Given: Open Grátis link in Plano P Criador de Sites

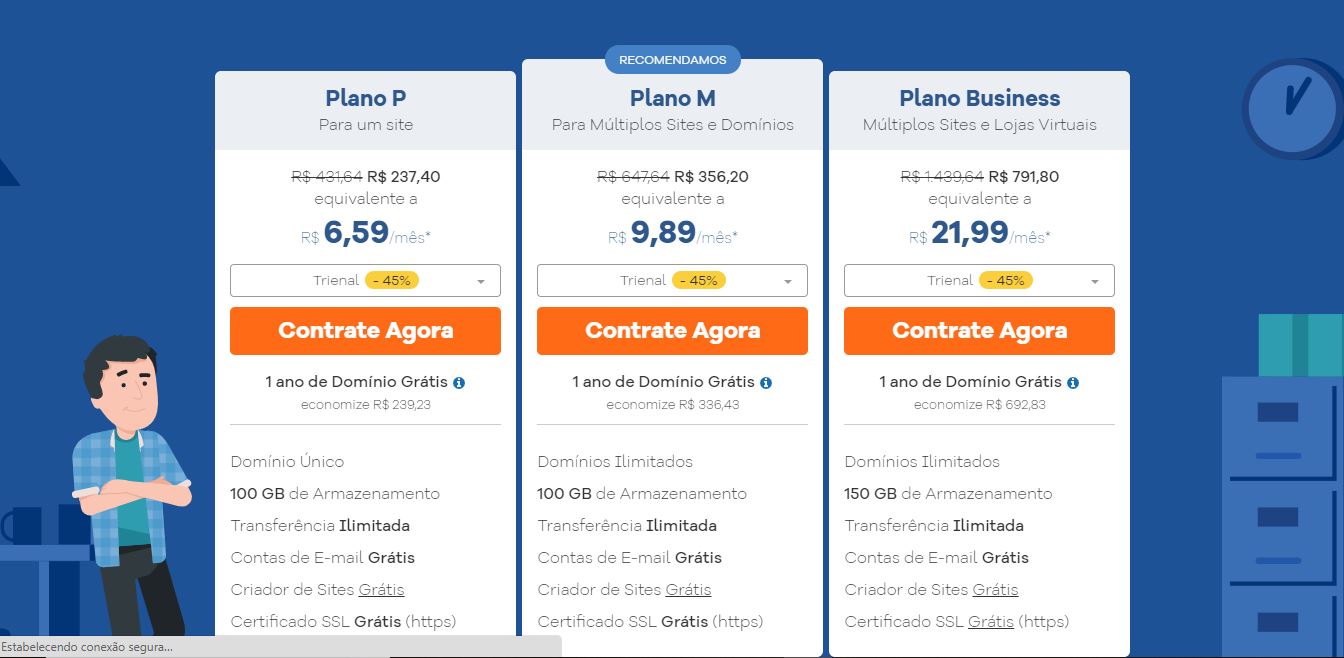Looking at the screenshot, I should [381, 590].
